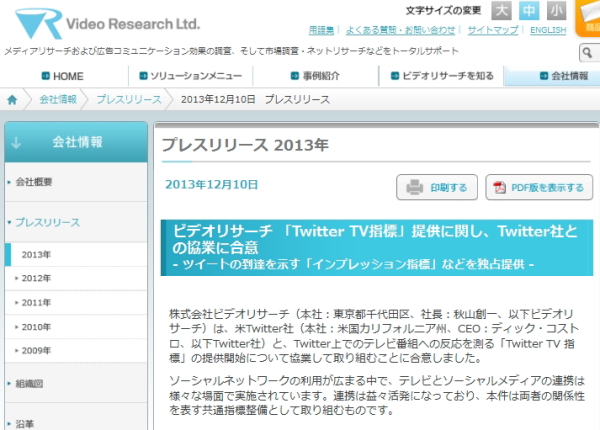Open よくある質問・お問い合わせ link
Viewport: 600px width, 430px height.
click(x=401, y=30)
